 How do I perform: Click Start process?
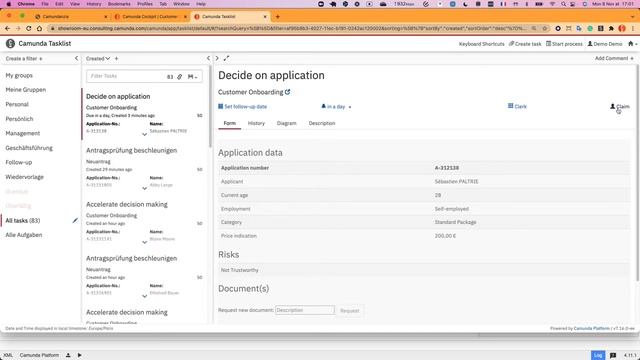tap(564, 44)
